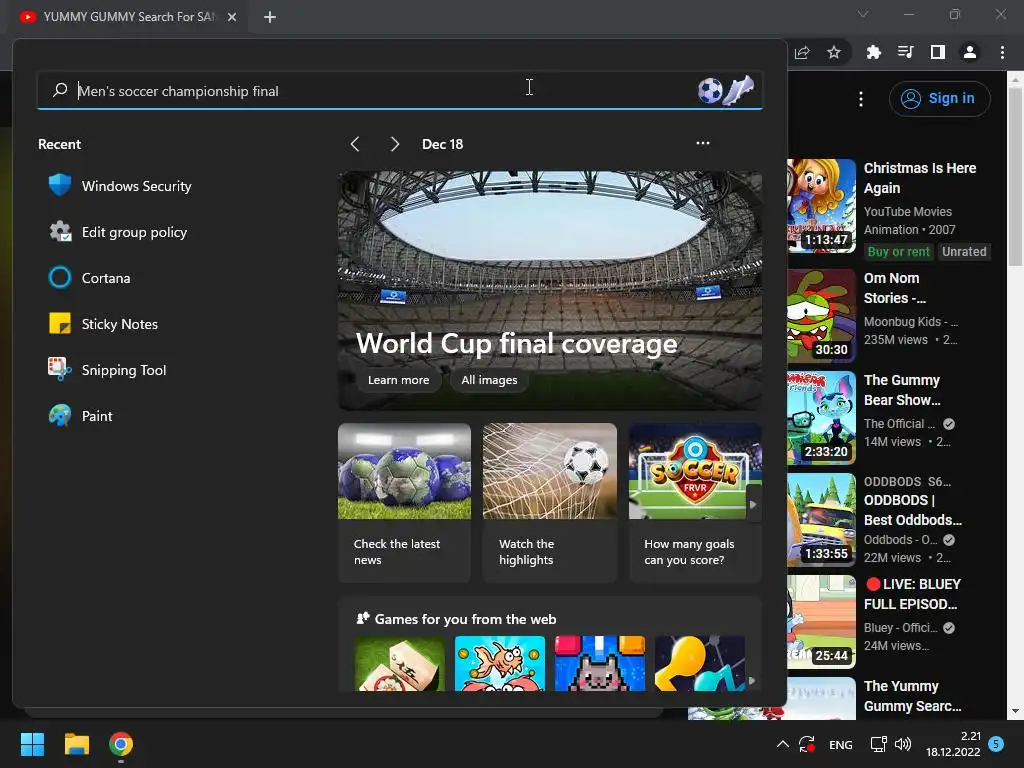Screen dimensions: 1024x768
Task: Open the network display tray icon
Action: coord(878,744)
